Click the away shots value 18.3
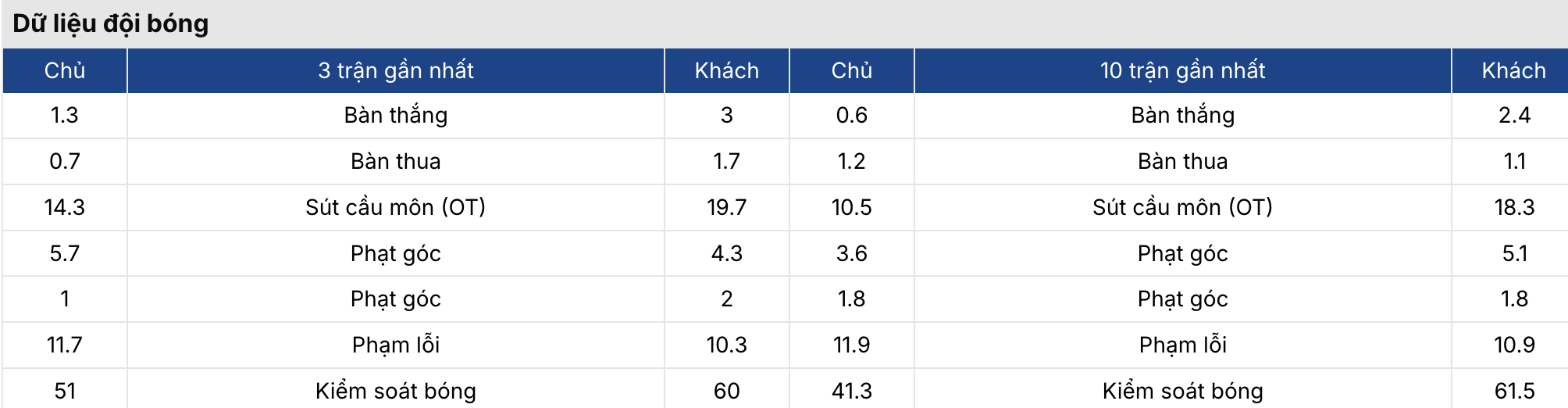This screenshot has width=1568, height=408. click(1513, 207)
